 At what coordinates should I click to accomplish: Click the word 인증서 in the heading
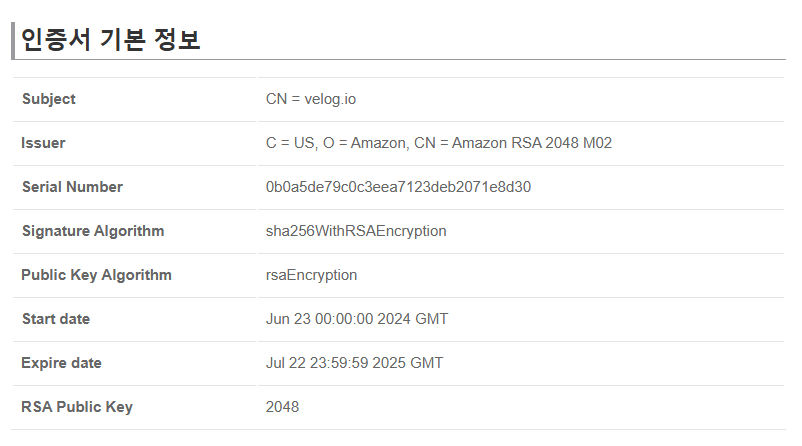[x=56, y=39]
